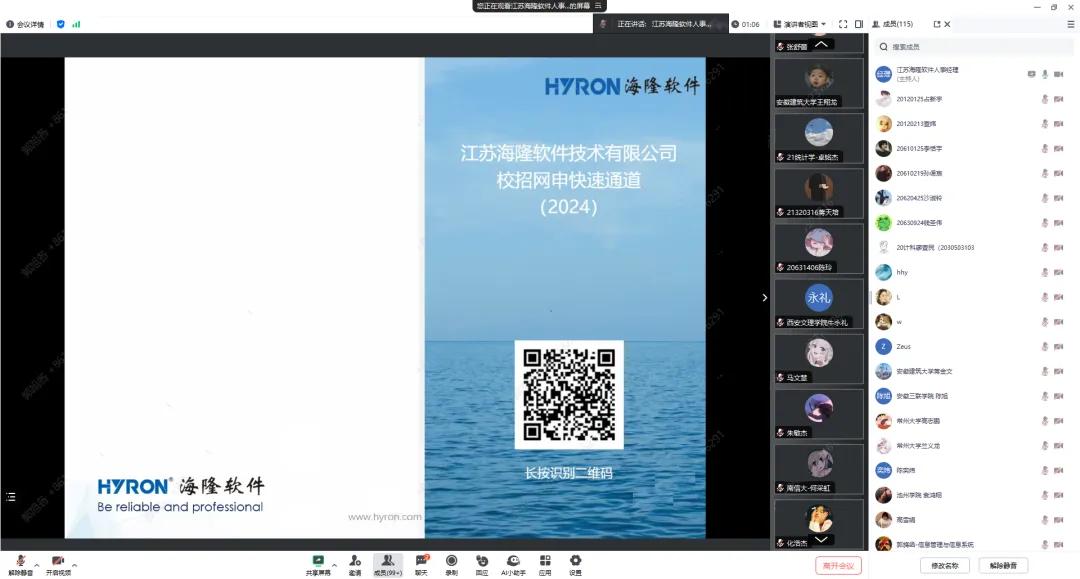Open the 设置 settings gear
This screenshot has height=579, width=1080.
tap(575, 565)
